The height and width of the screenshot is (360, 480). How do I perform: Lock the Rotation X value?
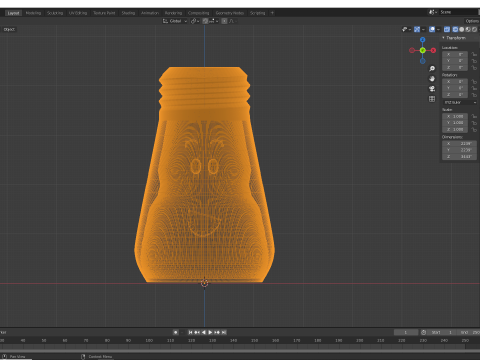(474, 82)
